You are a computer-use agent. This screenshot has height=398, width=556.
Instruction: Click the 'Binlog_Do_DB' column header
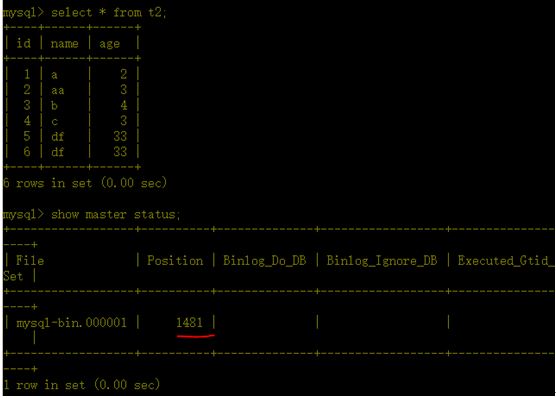tap(265, 261)
